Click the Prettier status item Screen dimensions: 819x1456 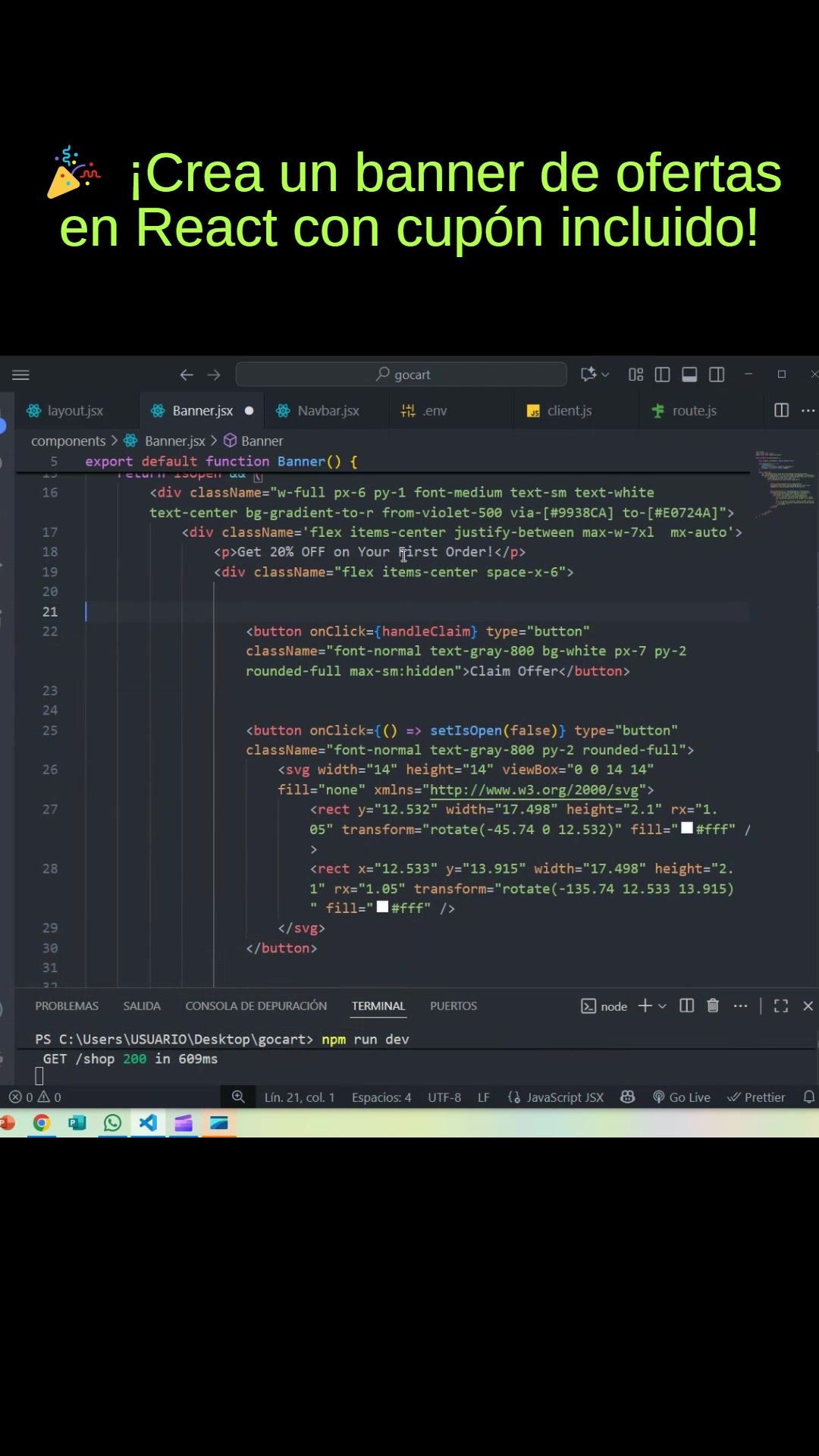(756, 1097)
